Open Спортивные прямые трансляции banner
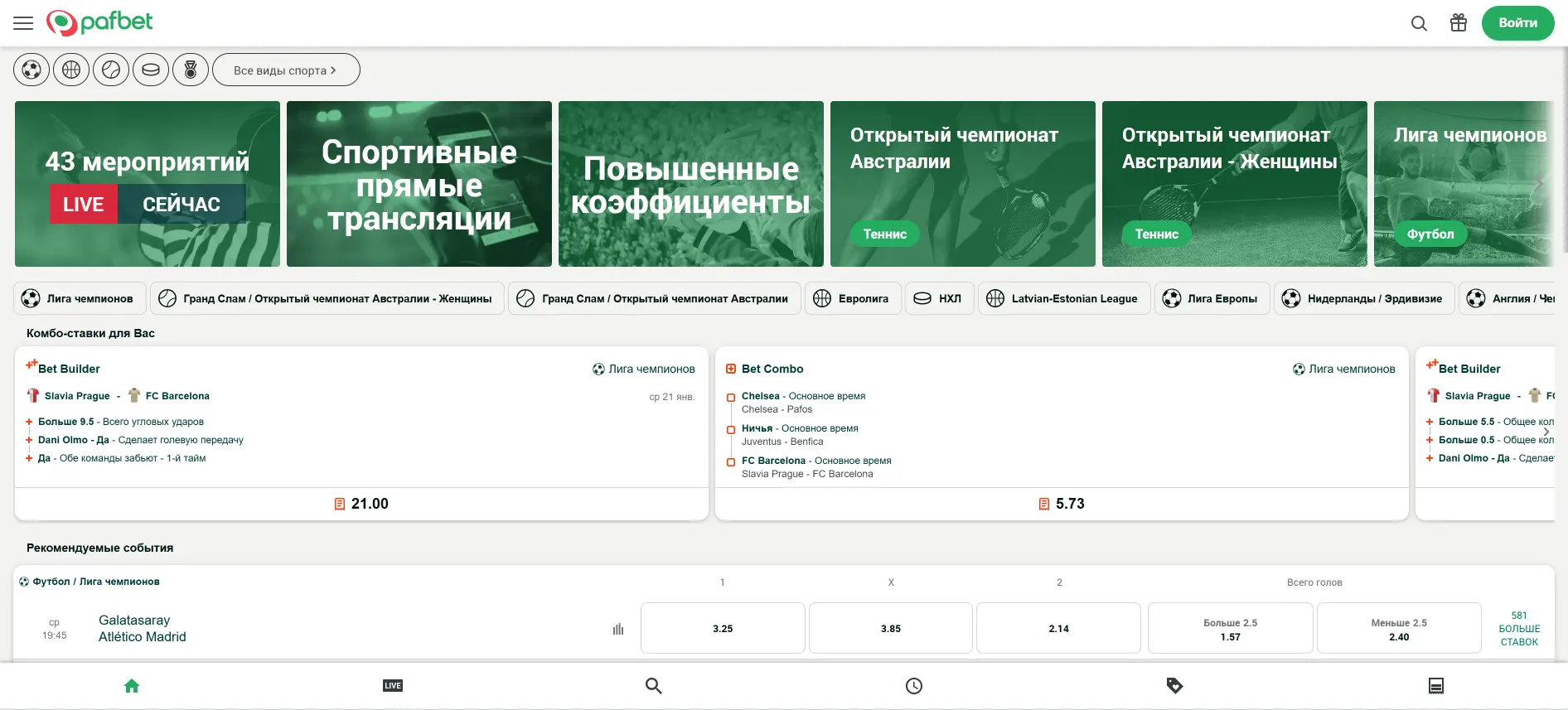1568x710 pixels. [419, 184]
